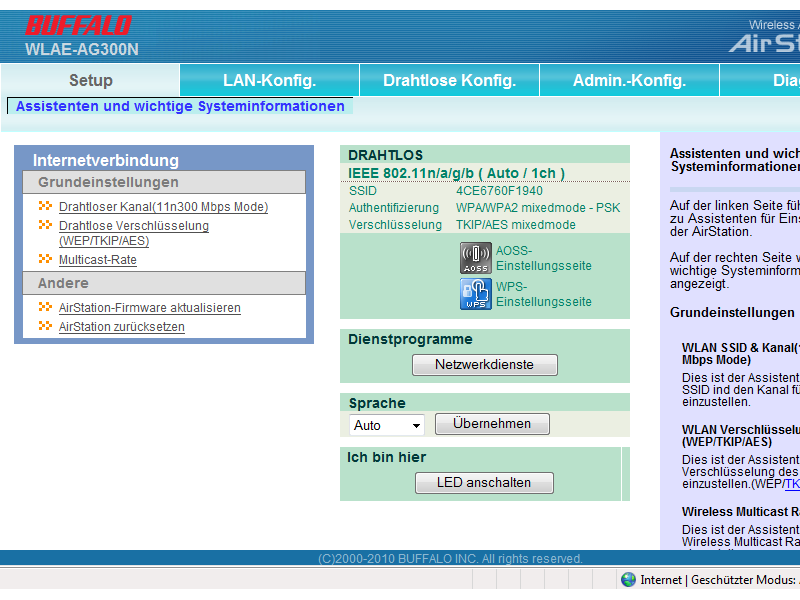Open Drahtlose Verschlüsselung (WEP/TKIP/AES) link
Image resolution: width=800 pixels, height=600 pixels.
pos(134,233)
